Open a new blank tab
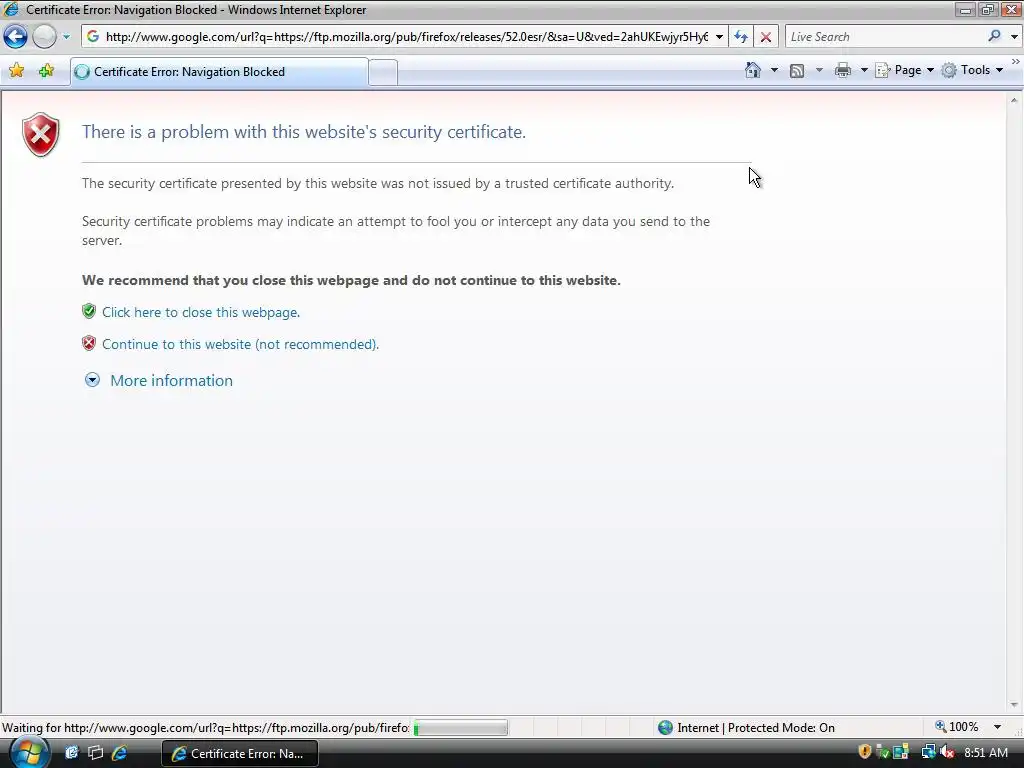 pos(383,72)
